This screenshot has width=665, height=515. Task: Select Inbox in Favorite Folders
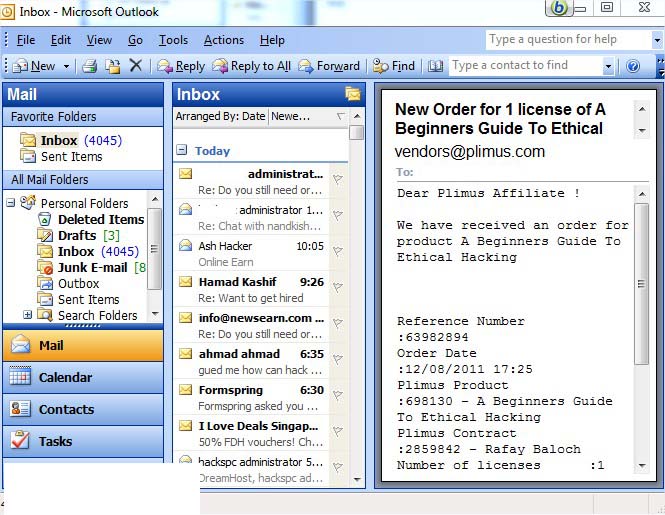(x=71, y=140)
